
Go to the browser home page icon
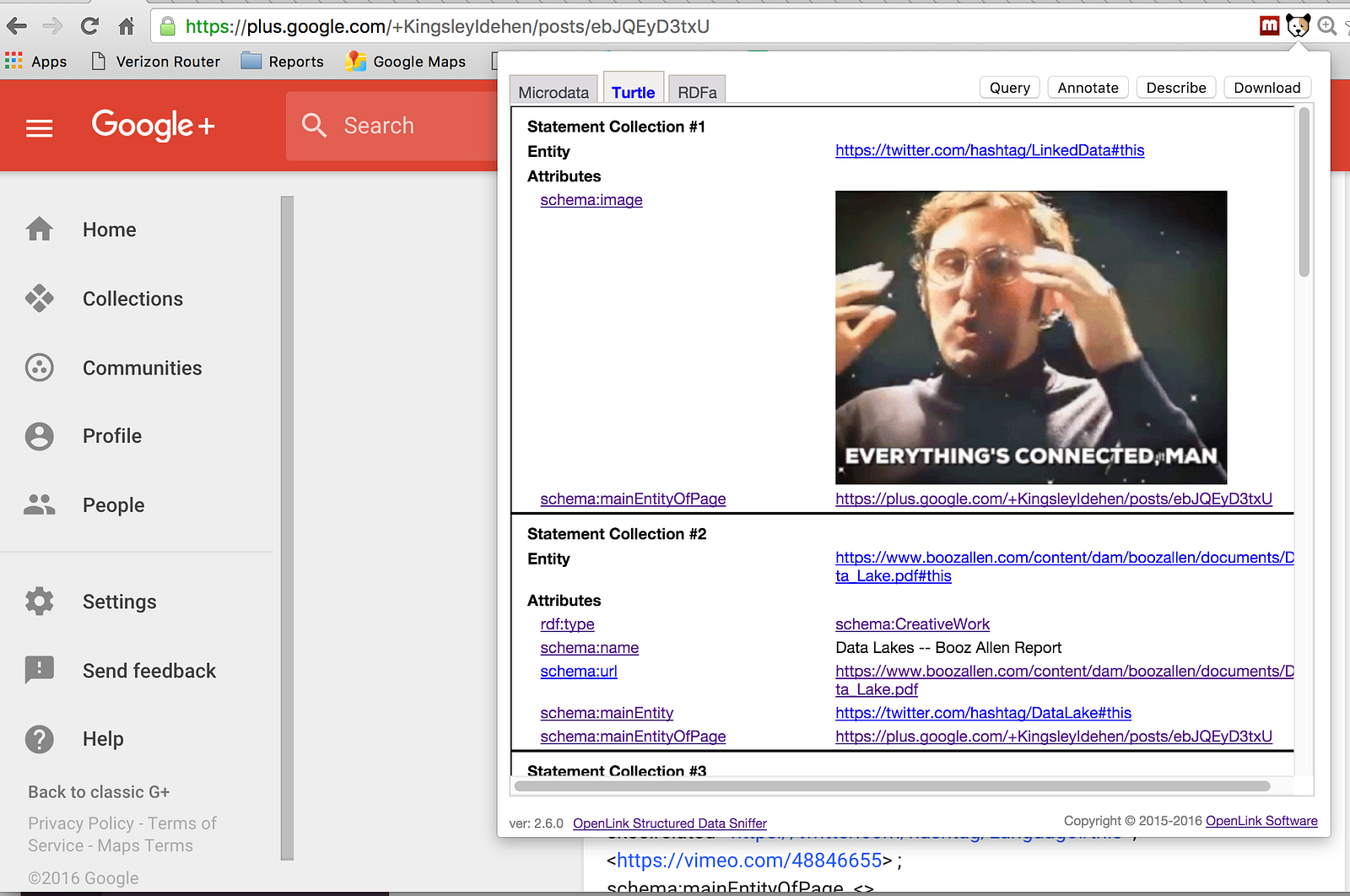[127, 26]
